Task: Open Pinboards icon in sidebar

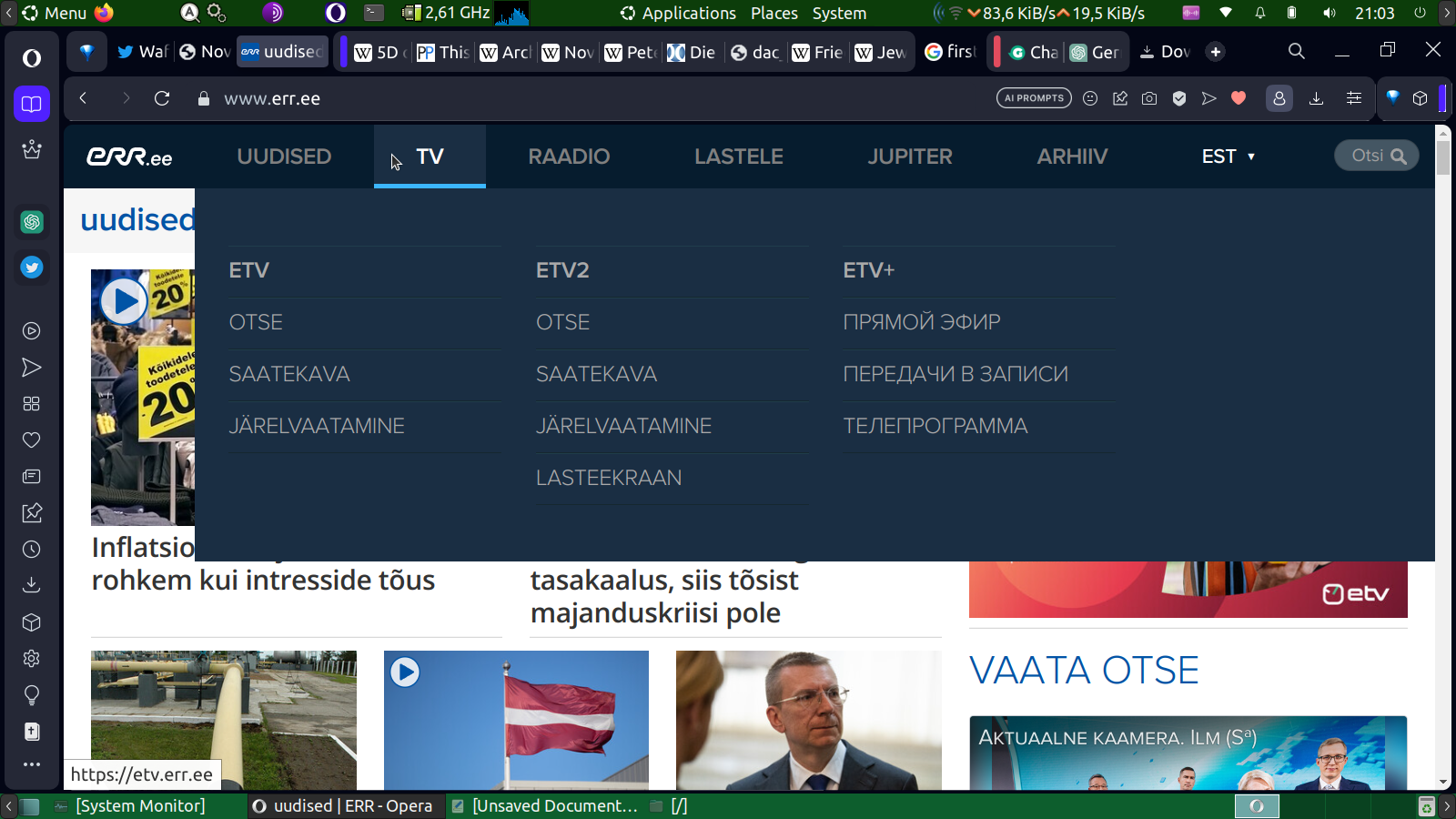Action: pyautogui.click(x=32, y=513)
